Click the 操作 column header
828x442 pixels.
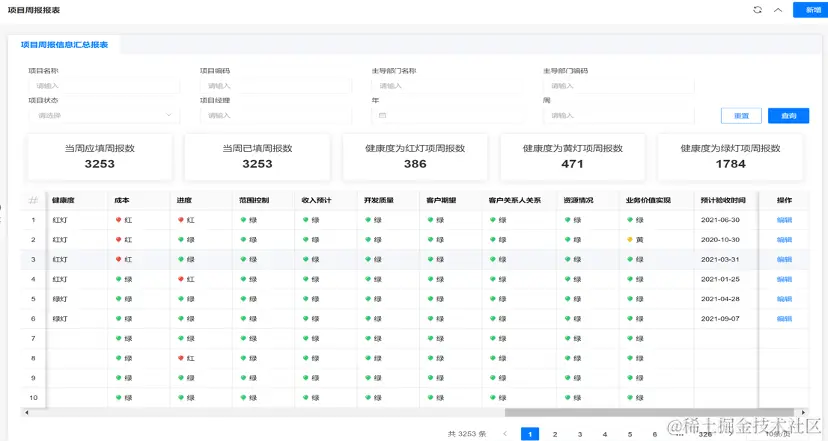point(784,200)
